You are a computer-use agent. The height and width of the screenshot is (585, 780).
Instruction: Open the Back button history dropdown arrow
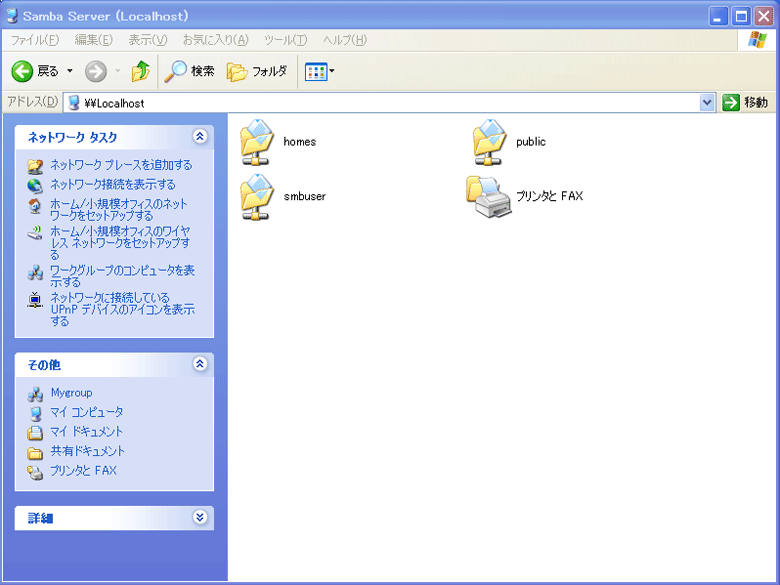(70, 71)
